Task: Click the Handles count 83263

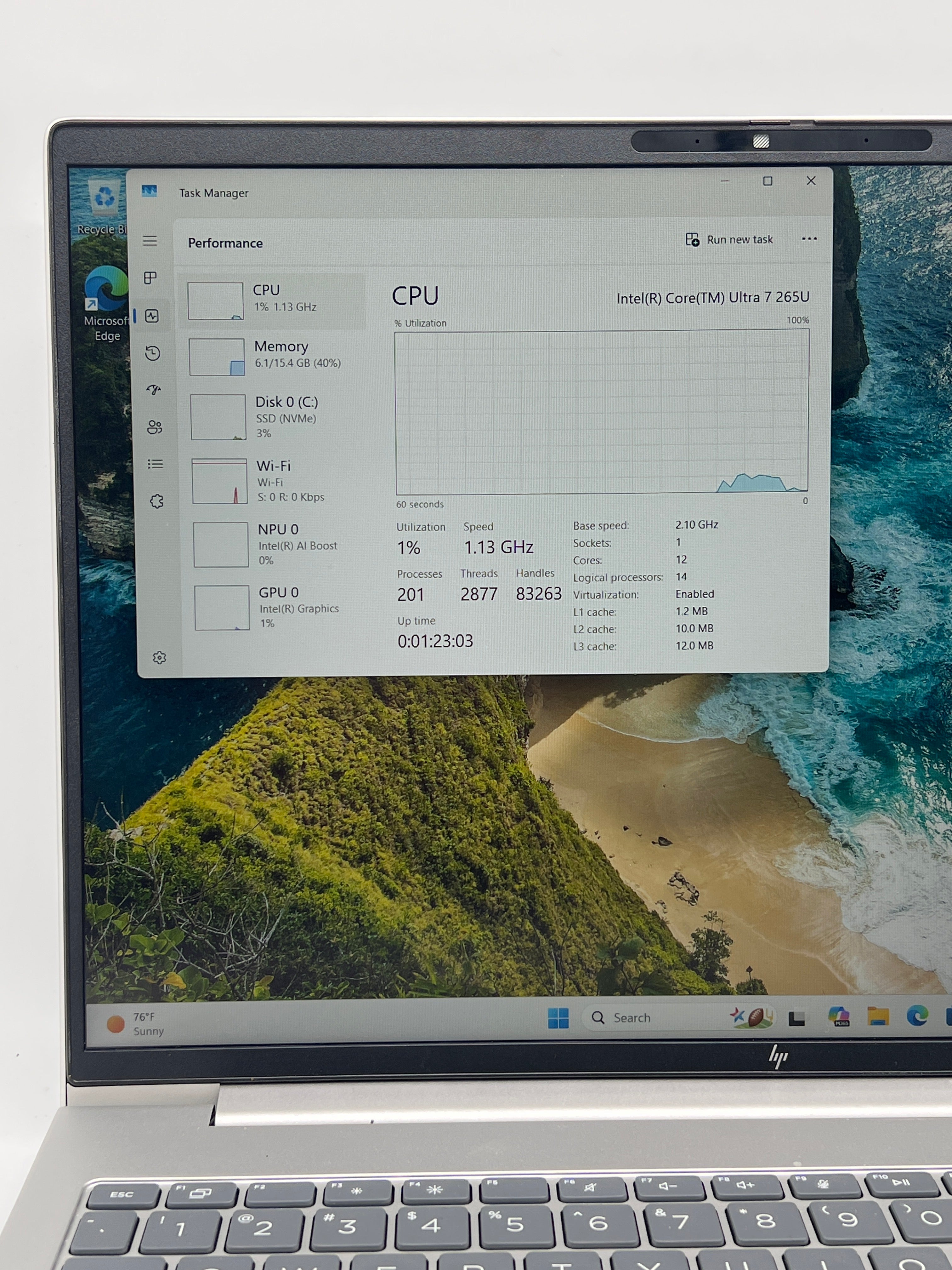Action: click(538, 594)
